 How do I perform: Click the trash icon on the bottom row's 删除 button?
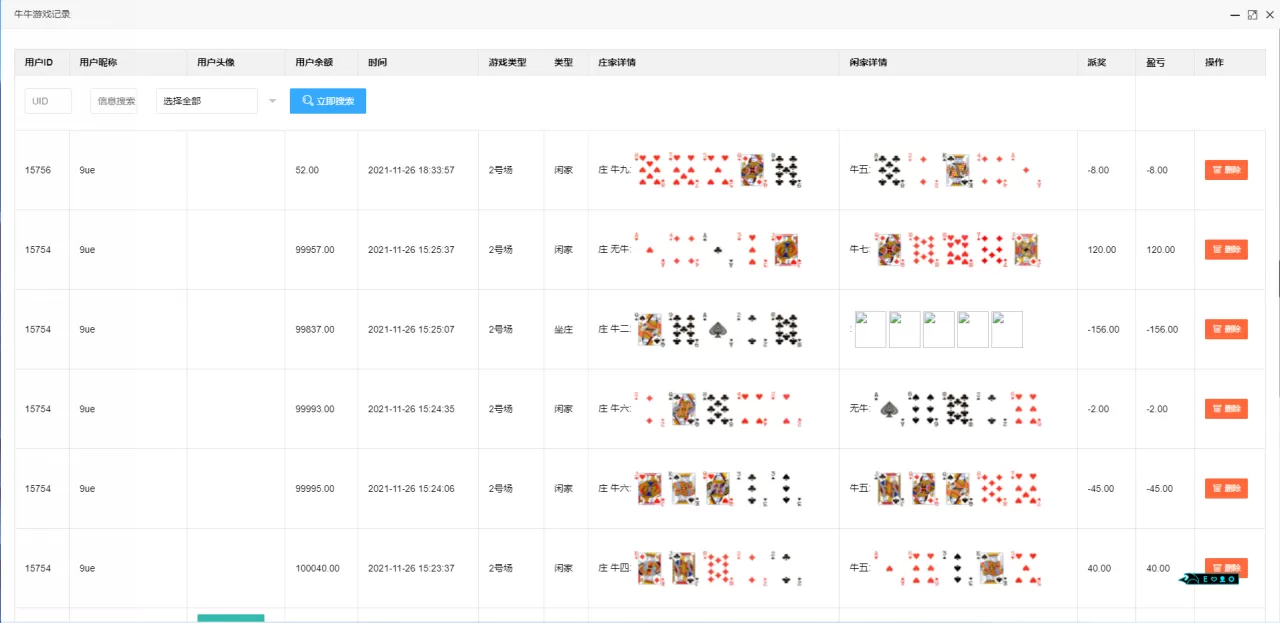click(x=1216, y=568)
